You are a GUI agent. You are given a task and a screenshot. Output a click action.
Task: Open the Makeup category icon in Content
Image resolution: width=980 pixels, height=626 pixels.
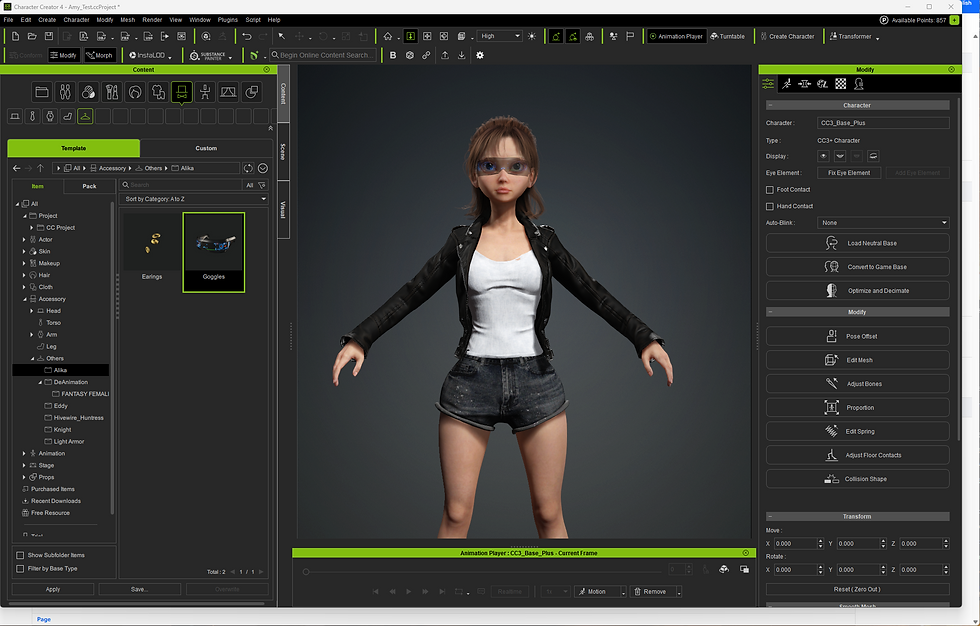click(111, 92)
